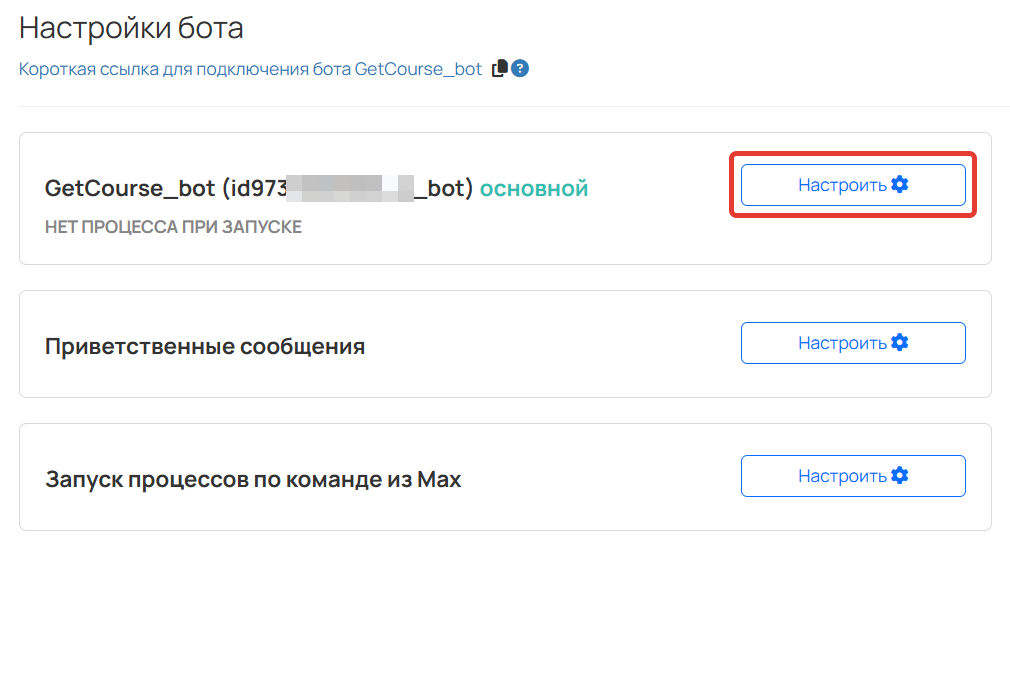The image size is (1010, 693).
Task: Click Настроить for Запуск процессов по команде из Max
Action: click(x=852, y=476)
